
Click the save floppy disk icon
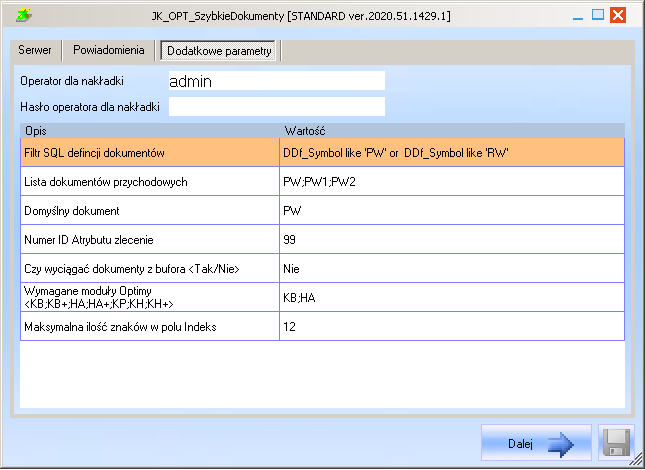pos(616,444)
